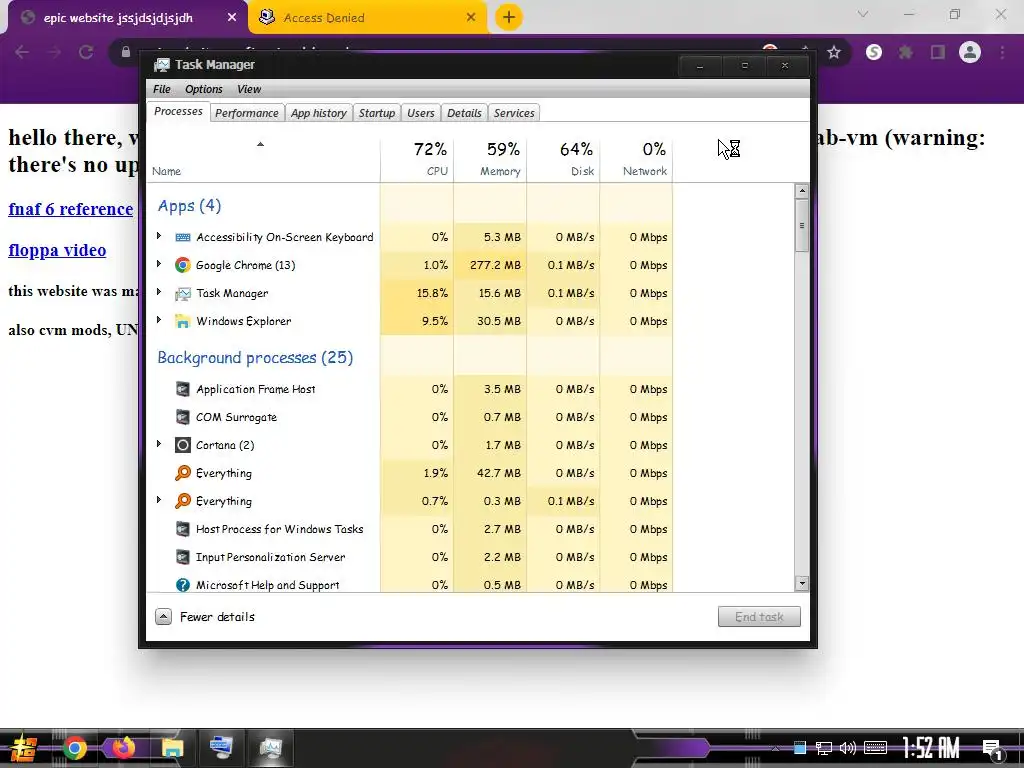
Task: Open the notification center icon
Action: click(992, 749)
